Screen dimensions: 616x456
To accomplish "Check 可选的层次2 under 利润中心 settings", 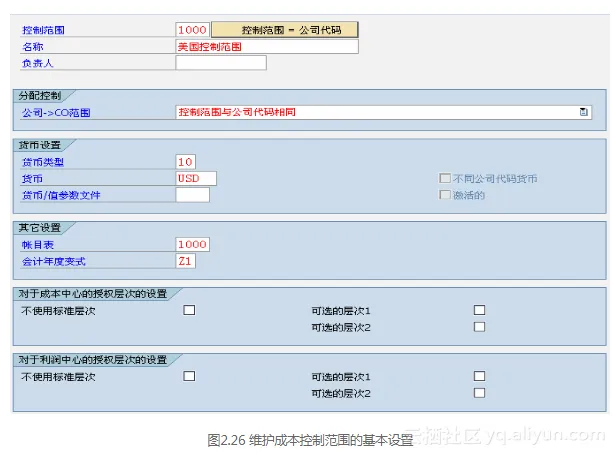I will tap(479, 393).
